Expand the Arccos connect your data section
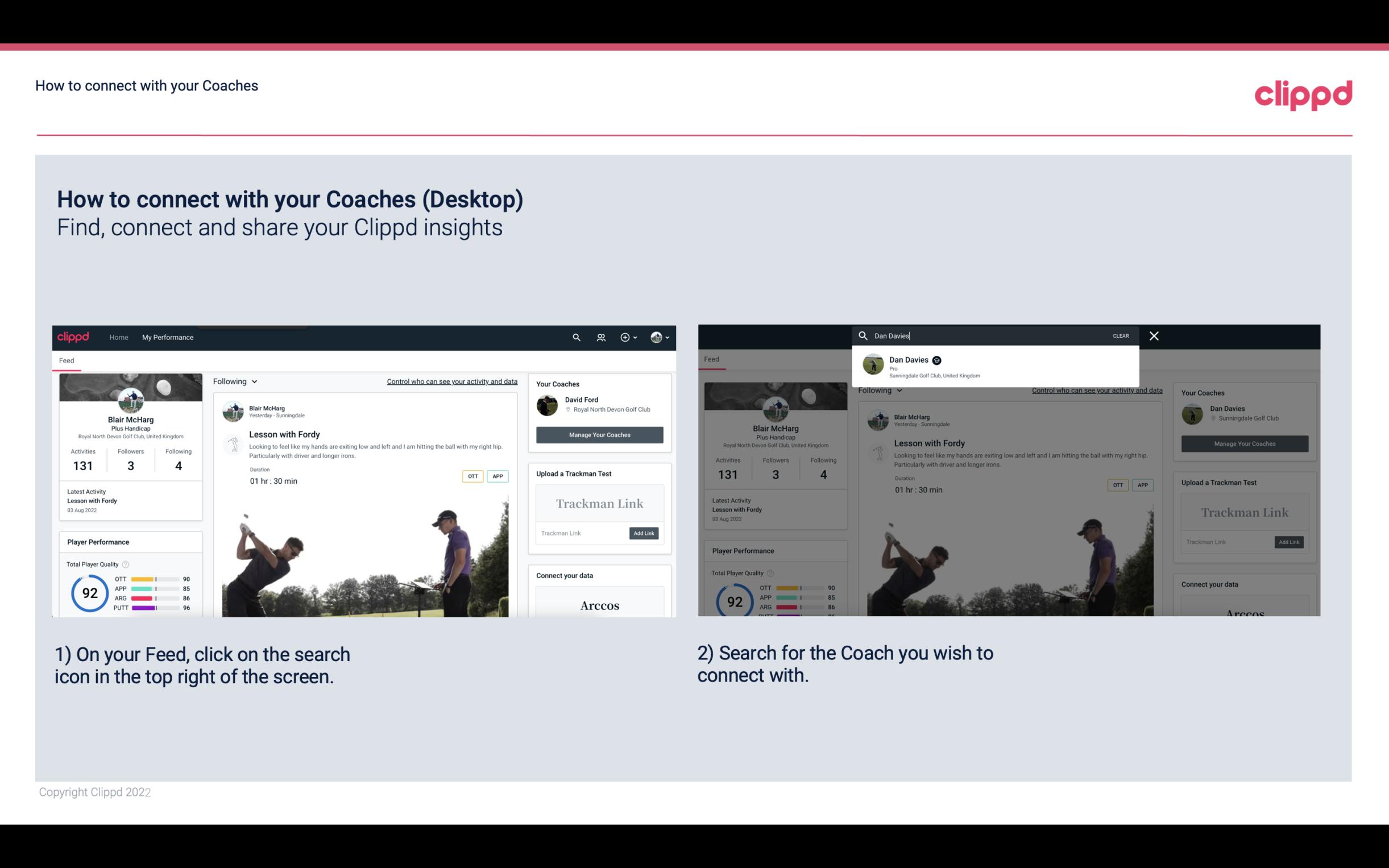1389x868 pixels. click(x=599, y=605)
